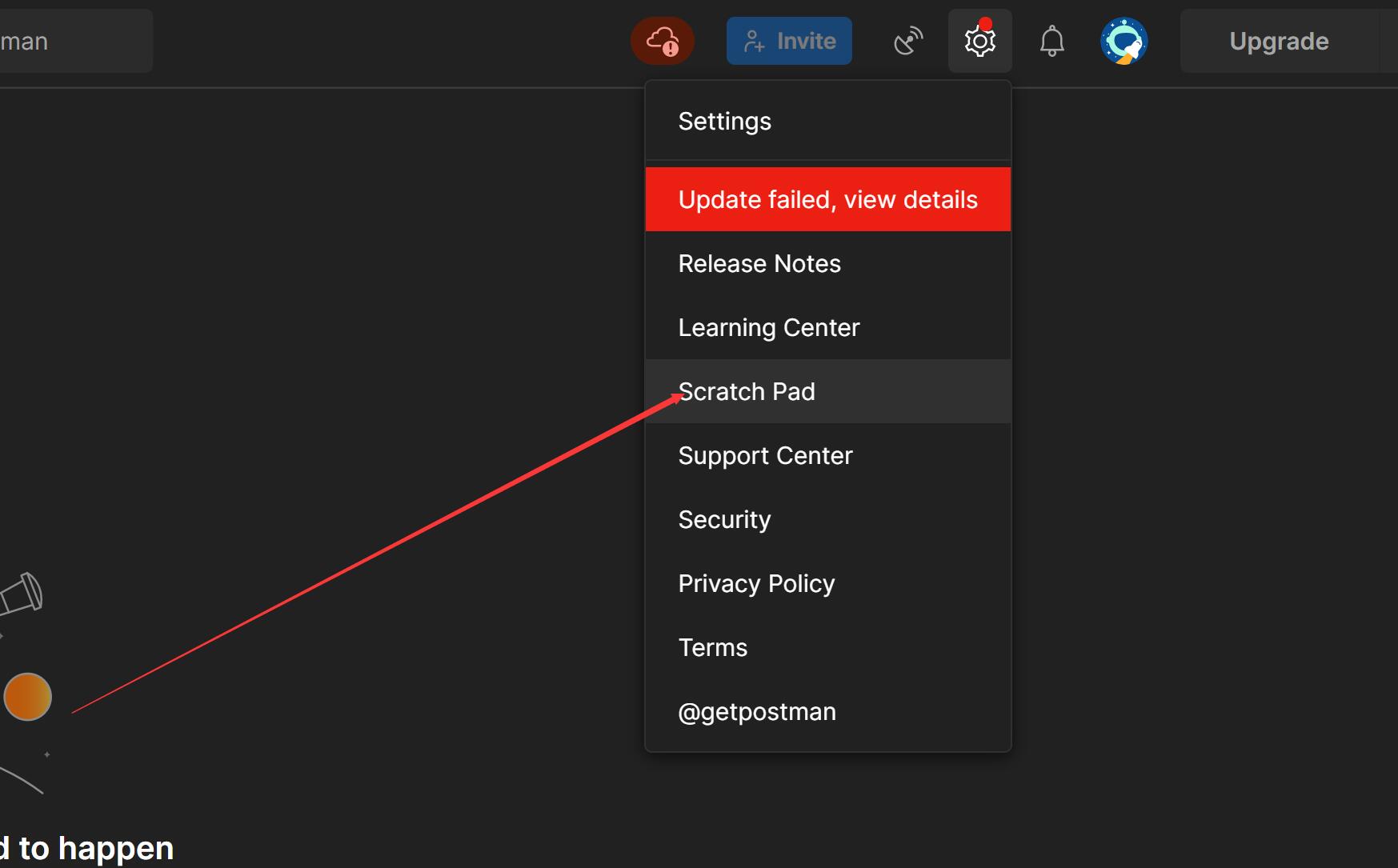The height and width of the screenshot is (868, 1398).
Task: Click the settings gear icon
Action: pos(979,41)
